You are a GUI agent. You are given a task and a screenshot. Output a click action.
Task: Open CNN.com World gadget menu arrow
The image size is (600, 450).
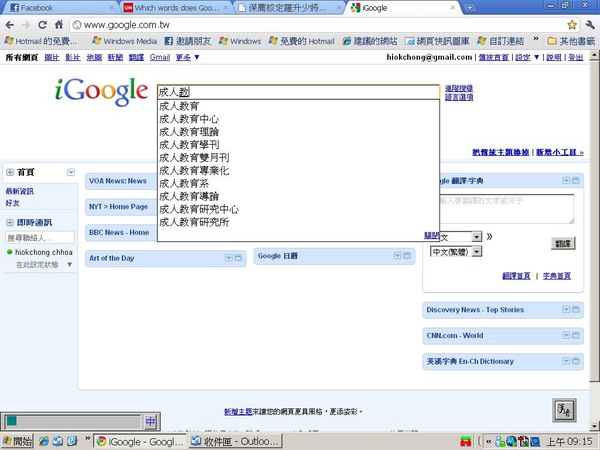pos(566,336)
